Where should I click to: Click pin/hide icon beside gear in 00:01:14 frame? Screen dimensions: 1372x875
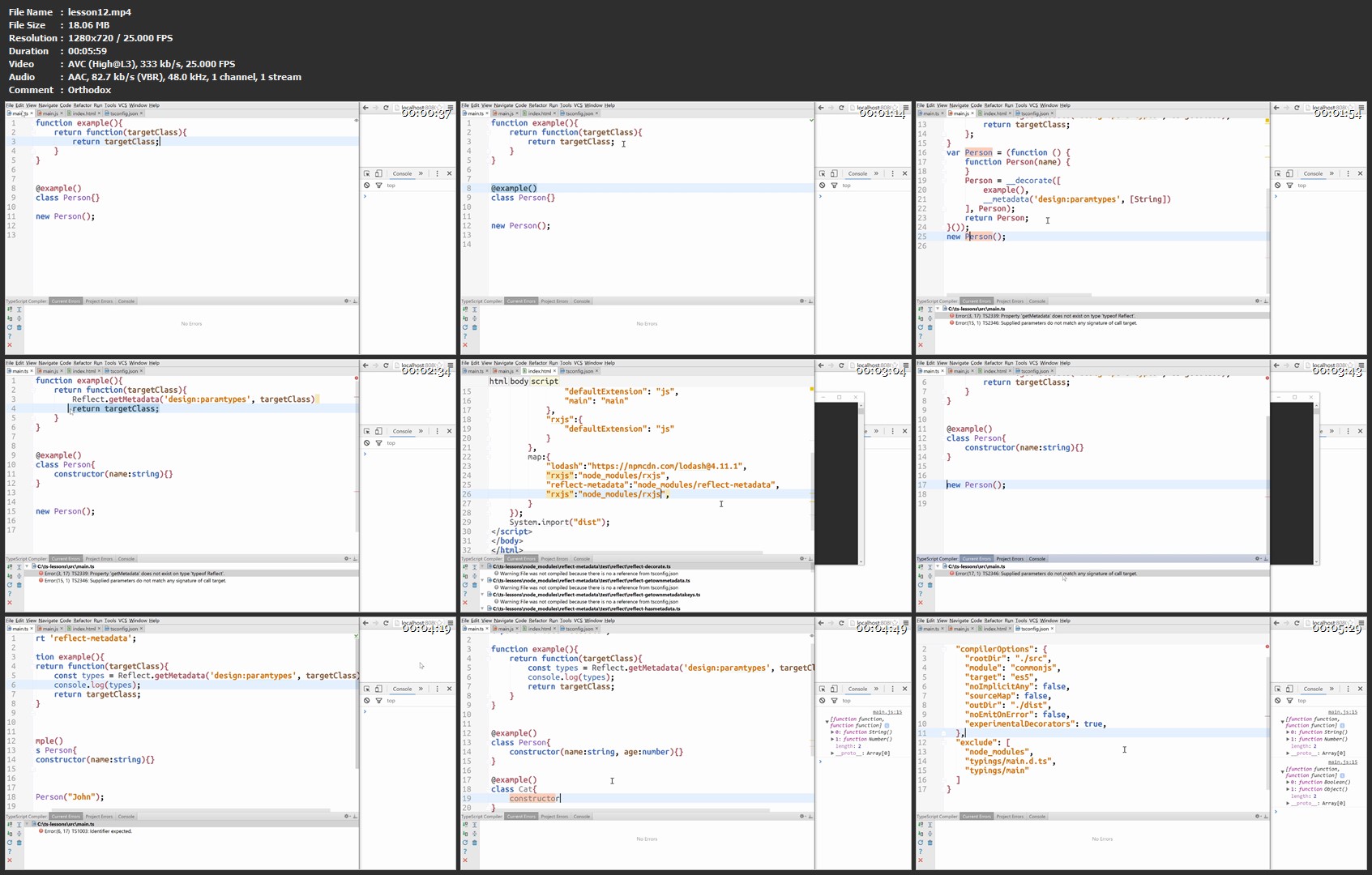[810, 301]
